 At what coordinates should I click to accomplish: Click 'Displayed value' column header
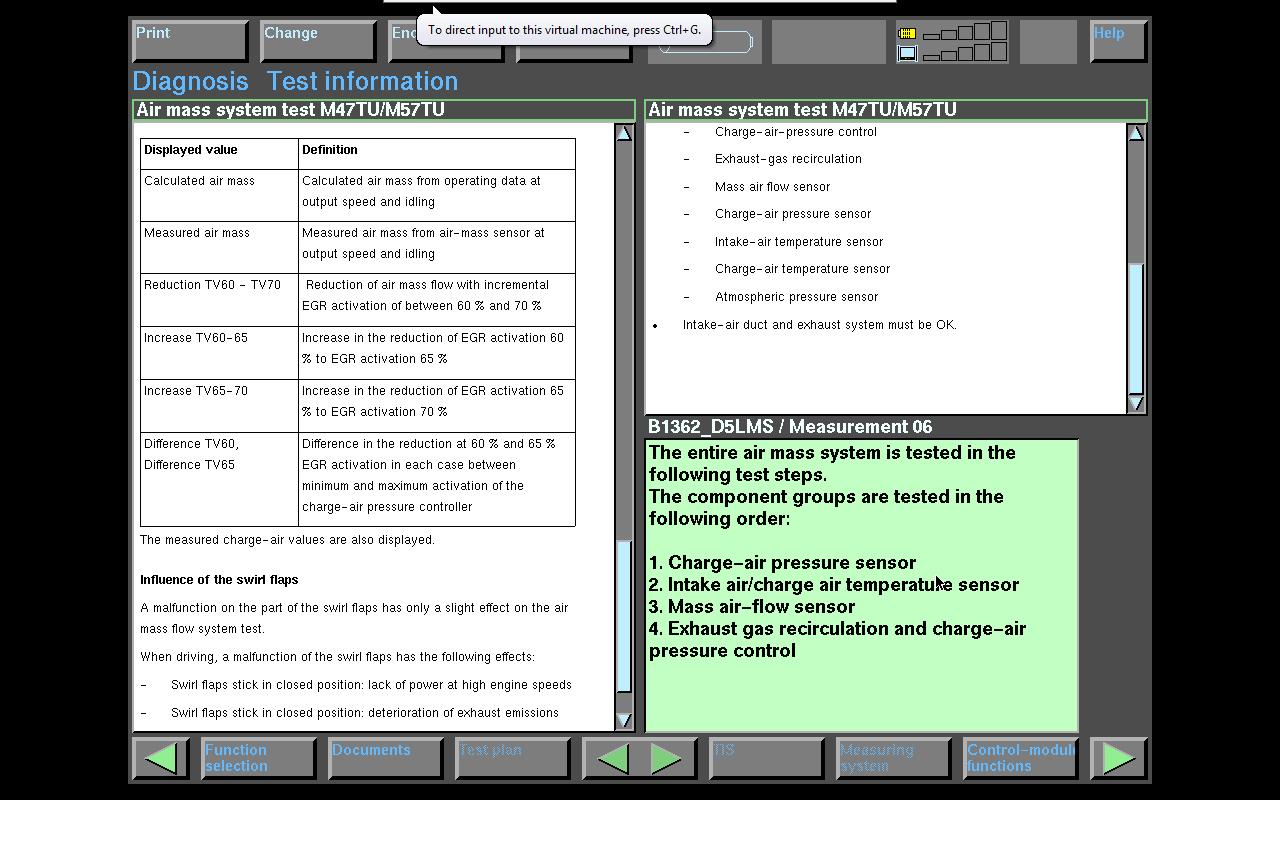click(x=219, y=154)
